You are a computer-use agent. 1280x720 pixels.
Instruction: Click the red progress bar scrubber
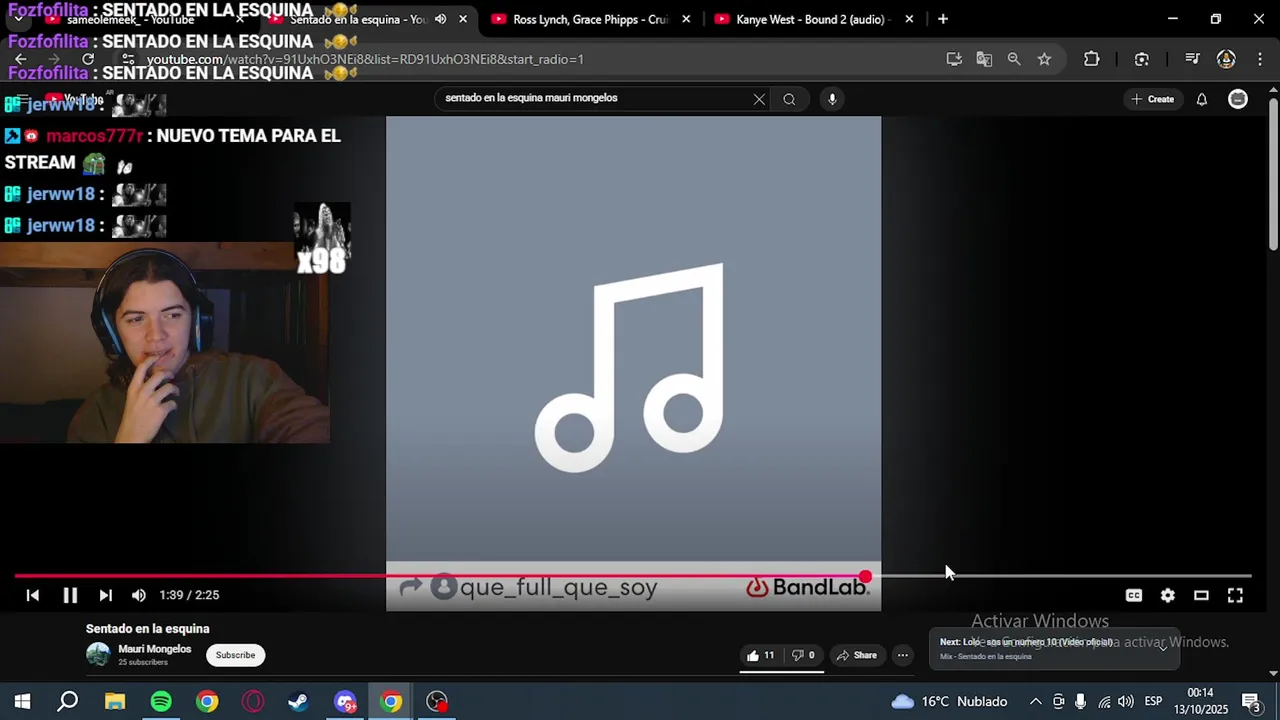pos(865,576)
